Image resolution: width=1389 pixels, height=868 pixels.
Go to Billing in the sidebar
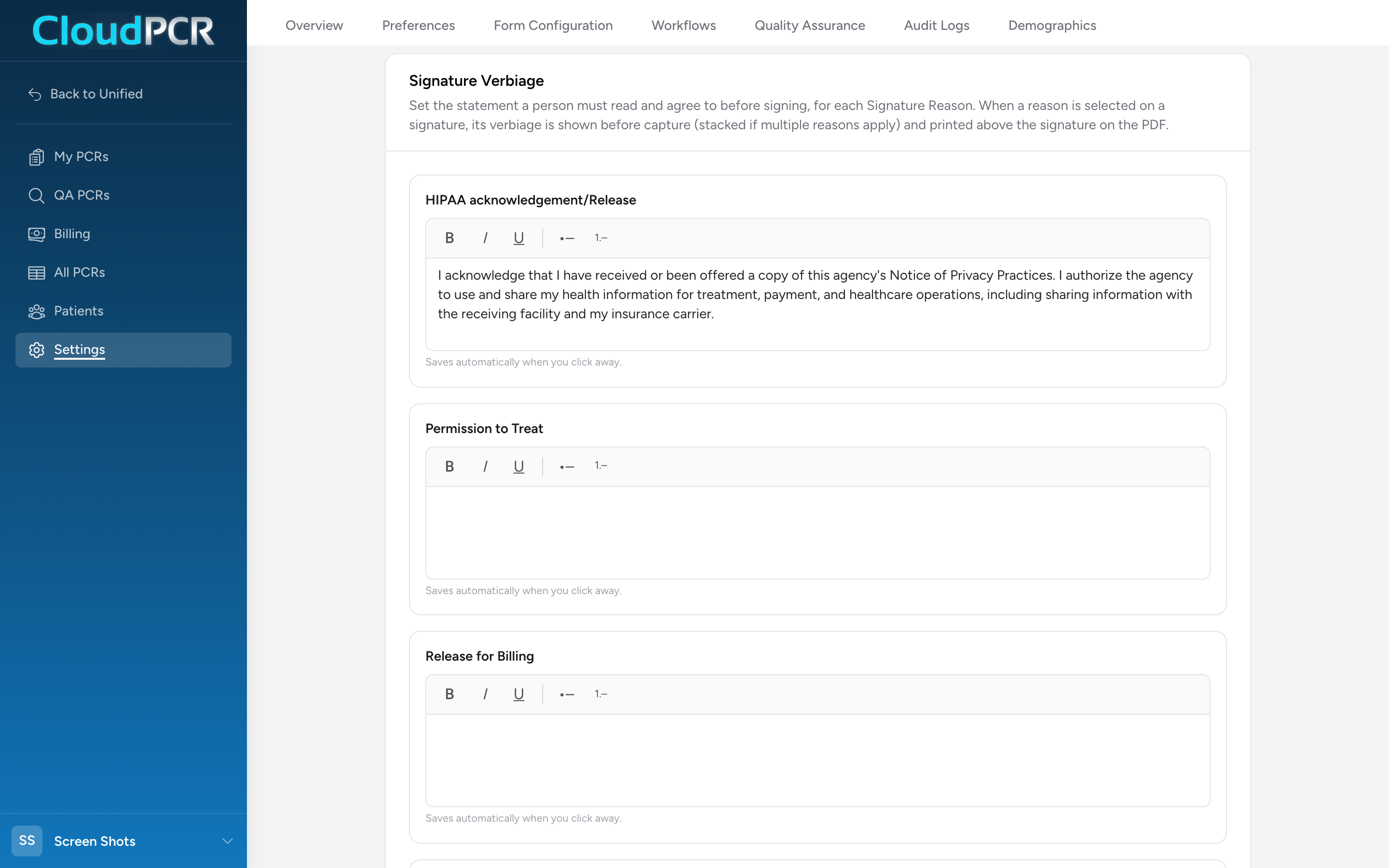(x=123, y=234)
